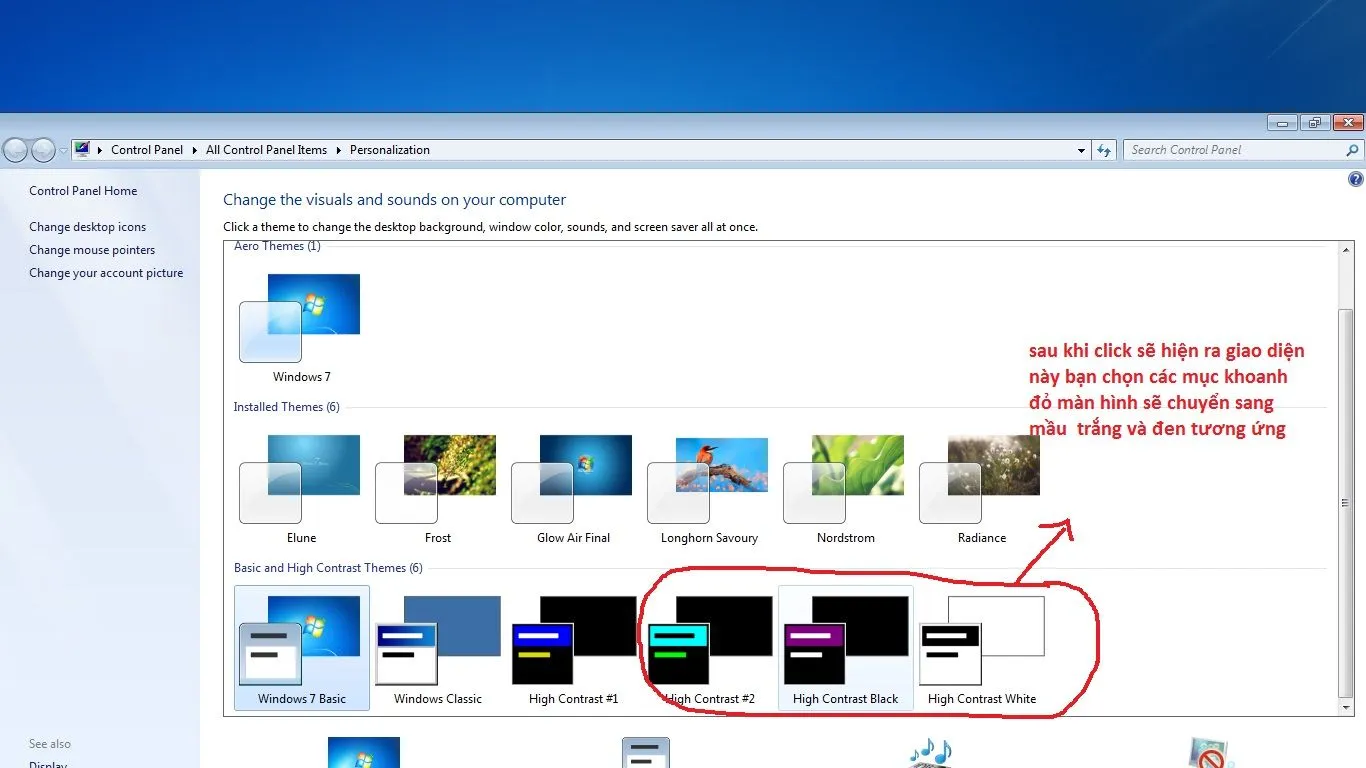The image size is (1366, 768).
Task: Open Change your account picture link
Action: click(106, 273)
